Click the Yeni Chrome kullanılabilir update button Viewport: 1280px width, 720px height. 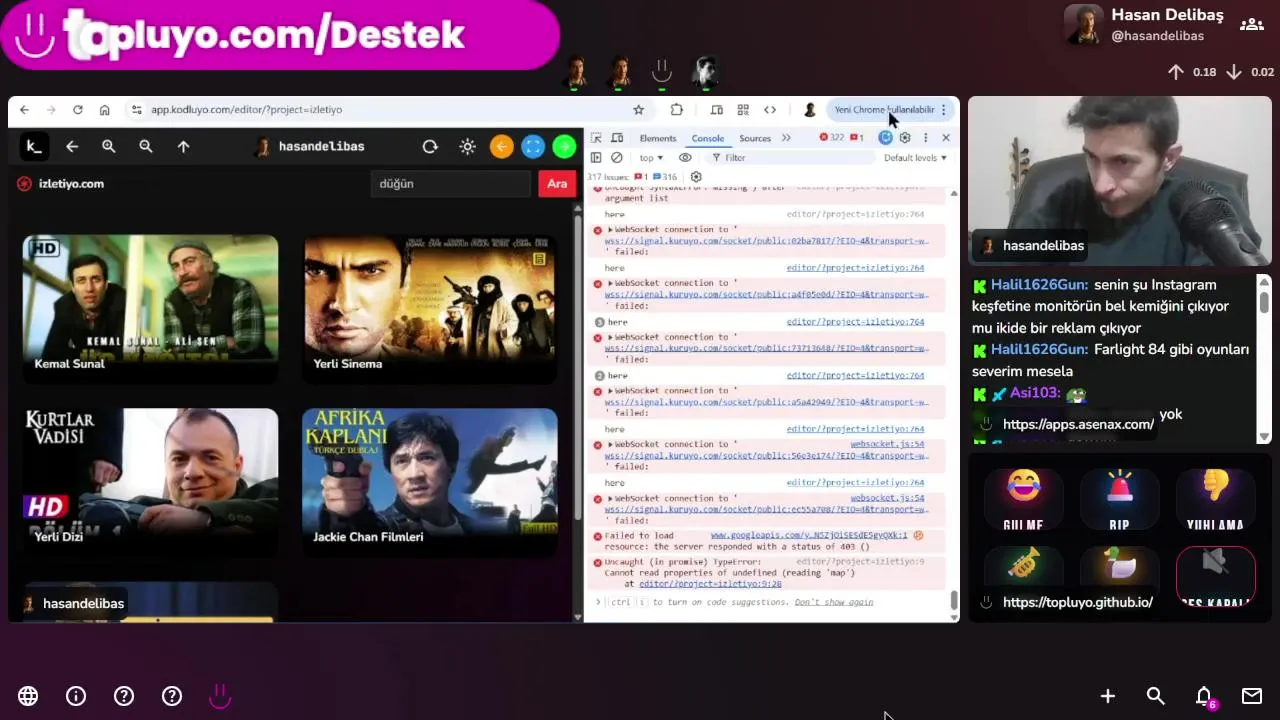point(884,110)
